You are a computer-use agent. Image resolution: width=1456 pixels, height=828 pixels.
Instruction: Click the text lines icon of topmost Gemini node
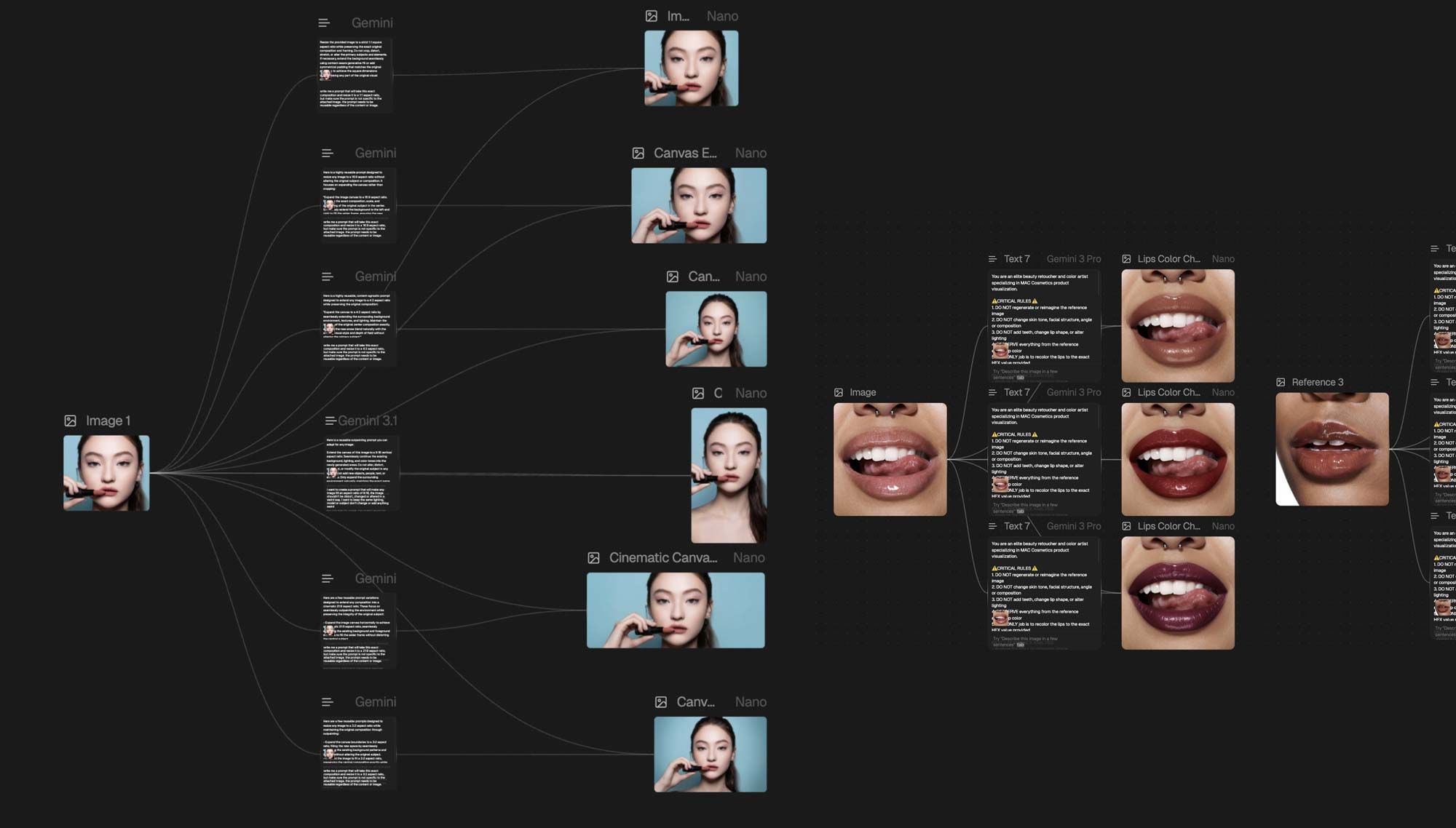click(x=324, y=23)
